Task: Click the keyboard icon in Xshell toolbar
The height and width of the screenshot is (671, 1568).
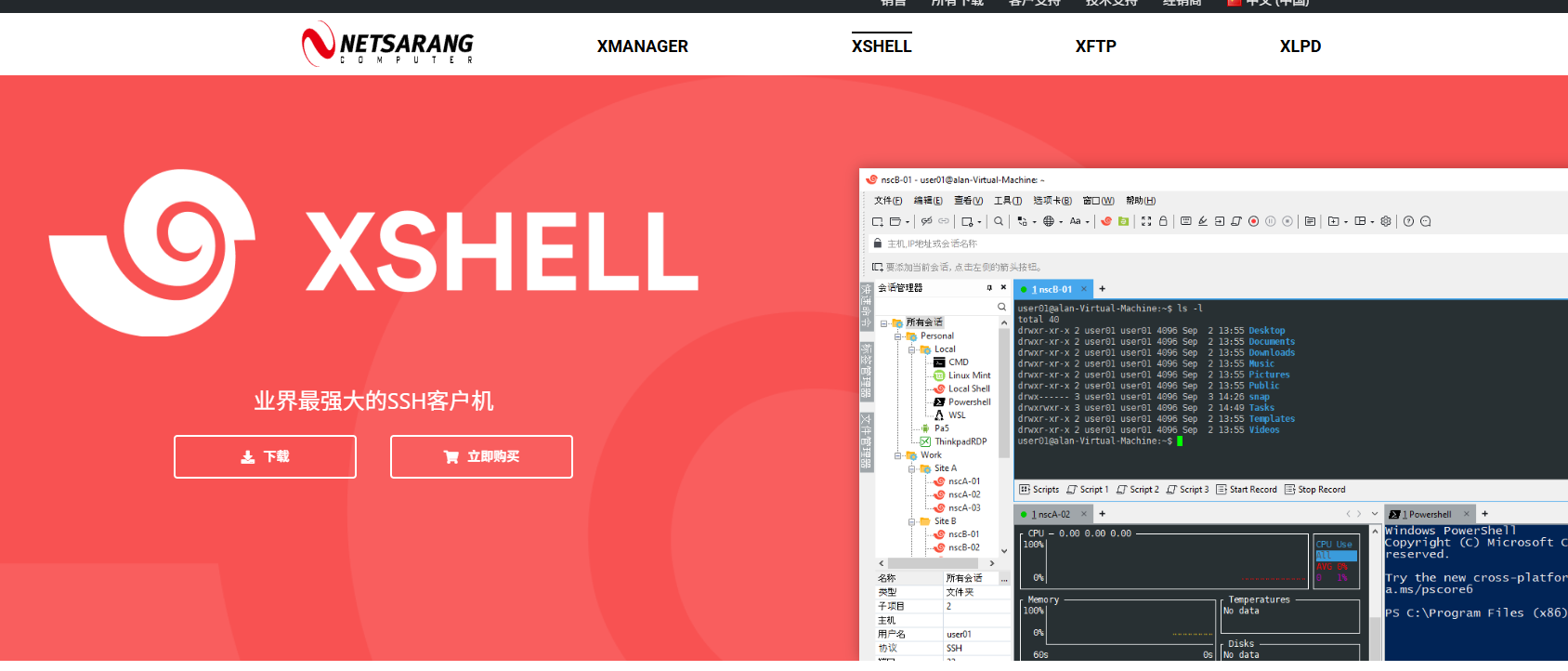Action: (x=1186, y=221)
